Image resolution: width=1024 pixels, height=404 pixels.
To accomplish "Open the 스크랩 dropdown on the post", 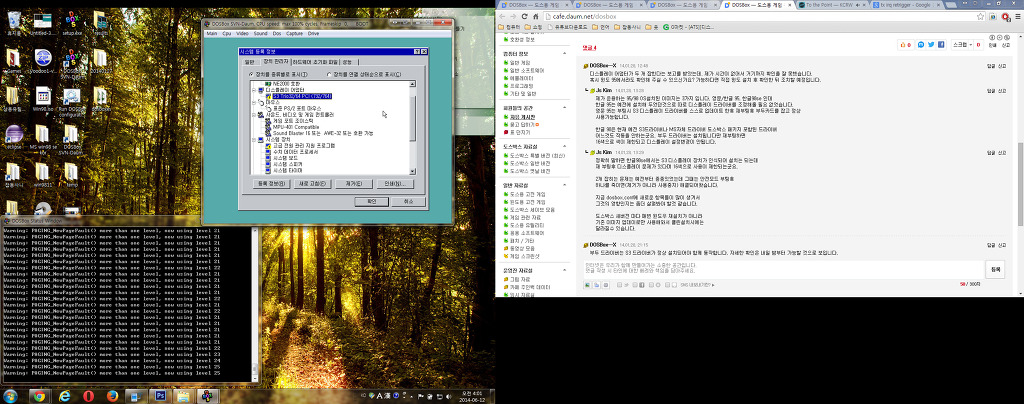I will pyautogui.click(x=964, y=45).
